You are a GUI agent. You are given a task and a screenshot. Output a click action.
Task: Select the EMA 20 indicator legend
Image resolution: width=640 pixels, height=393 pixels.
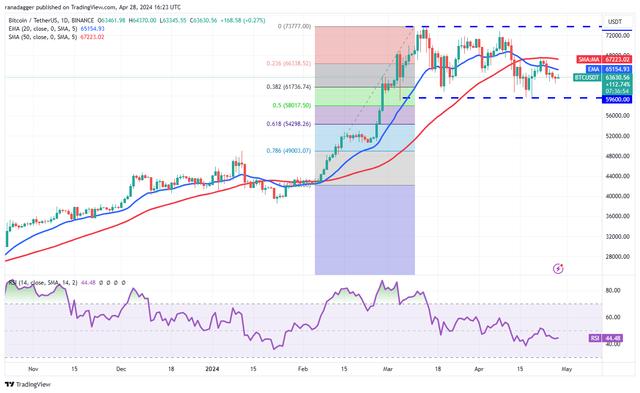(56, 29)
